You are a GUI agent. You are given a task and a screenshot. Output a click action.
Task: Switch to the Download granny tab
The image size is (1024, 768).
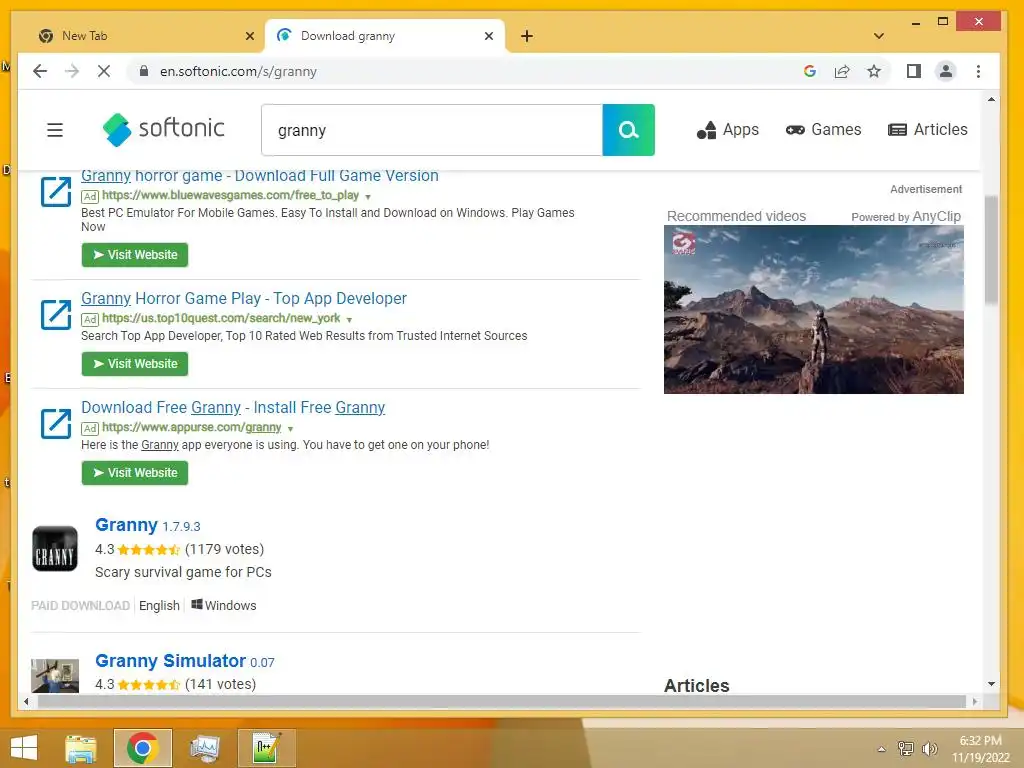(x=385, y=36)
